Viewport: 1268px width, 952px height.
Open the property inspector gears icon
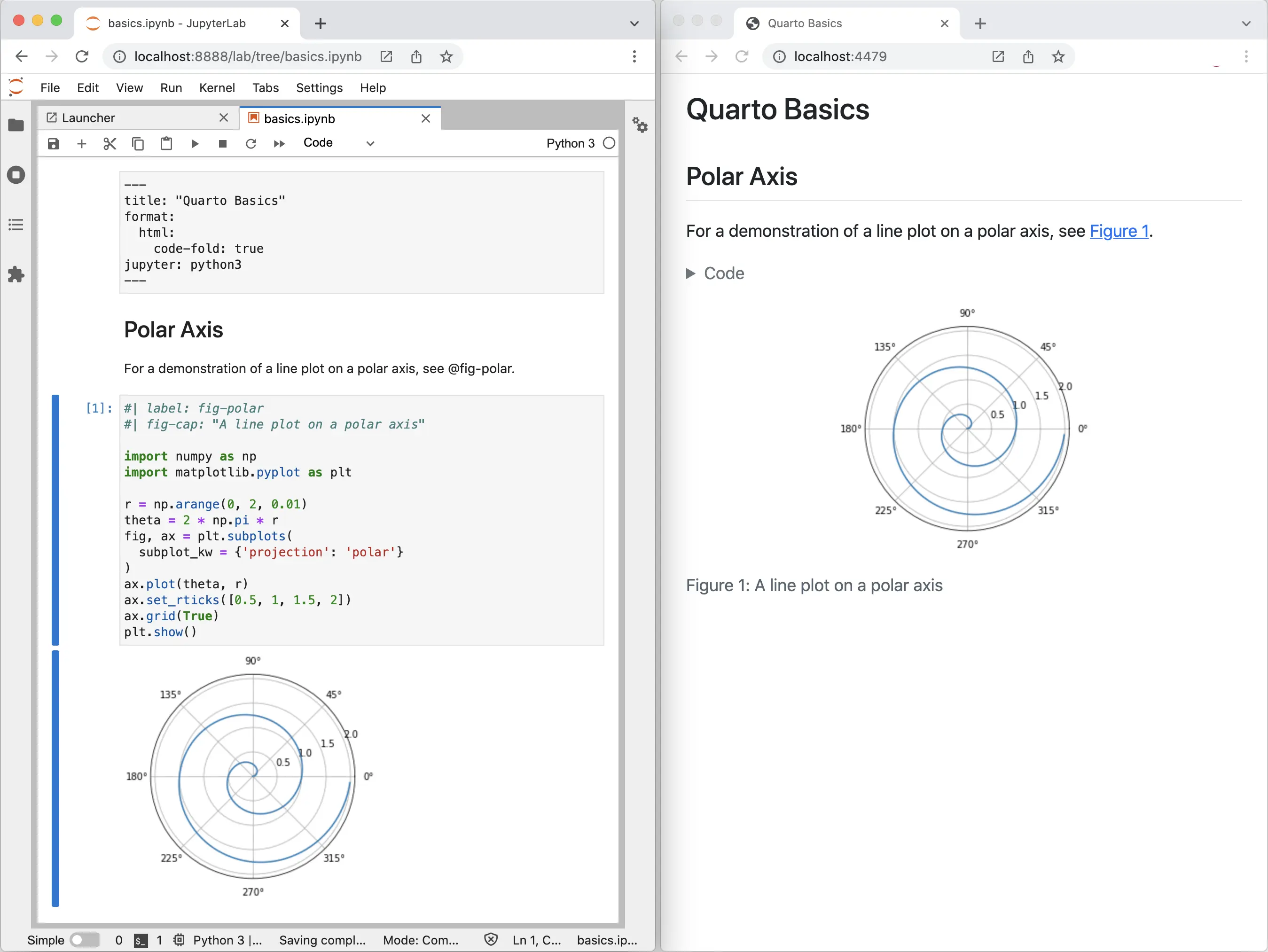click(x=640, y=125)
